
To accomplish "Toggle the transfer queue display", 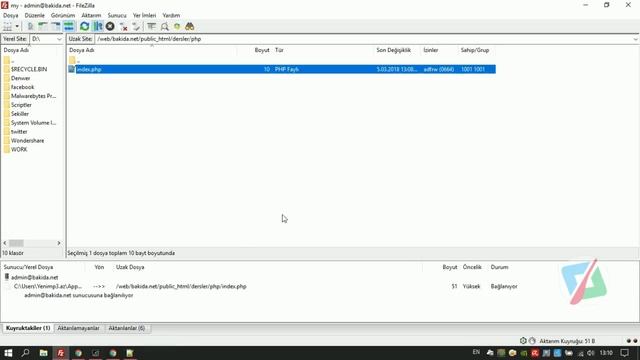I will (x=69, y=27).
